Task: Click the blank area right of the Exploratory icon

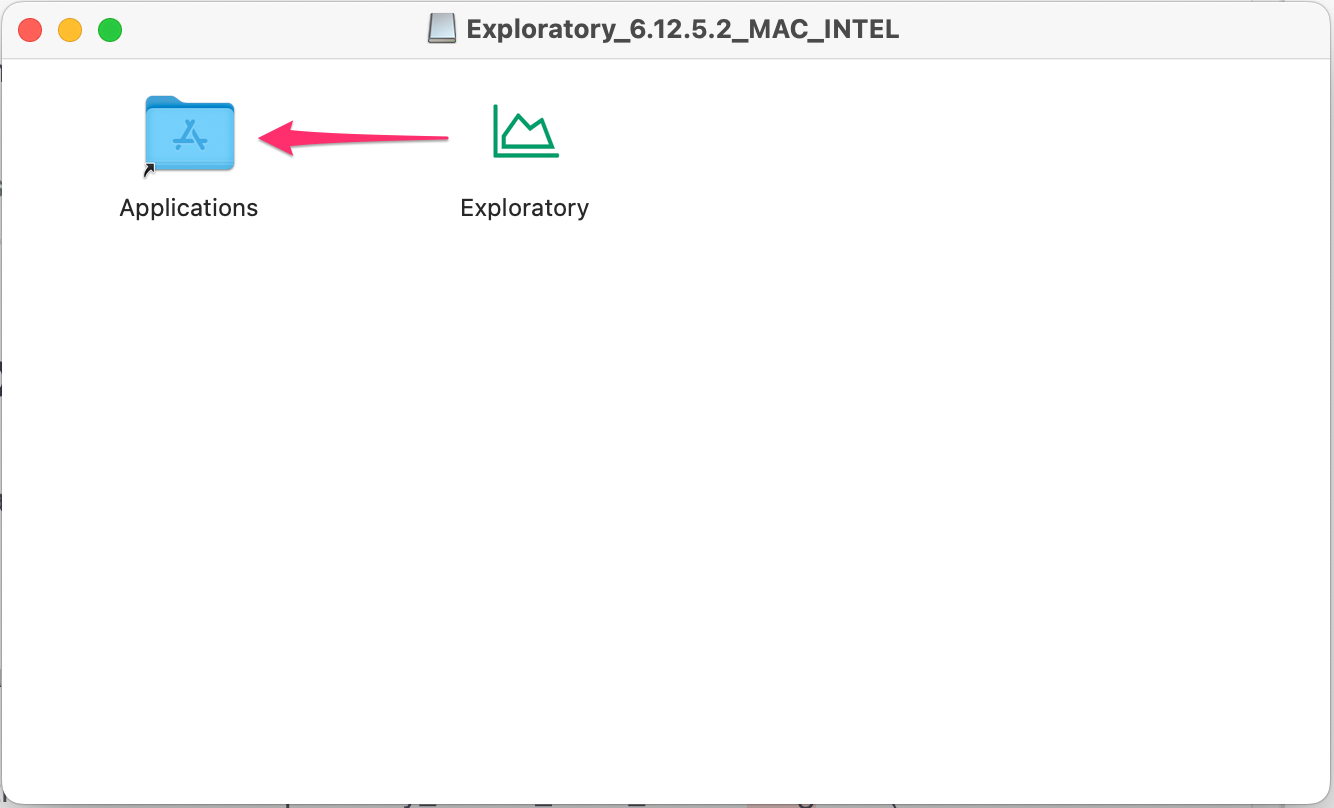Action: click(800, 135)
